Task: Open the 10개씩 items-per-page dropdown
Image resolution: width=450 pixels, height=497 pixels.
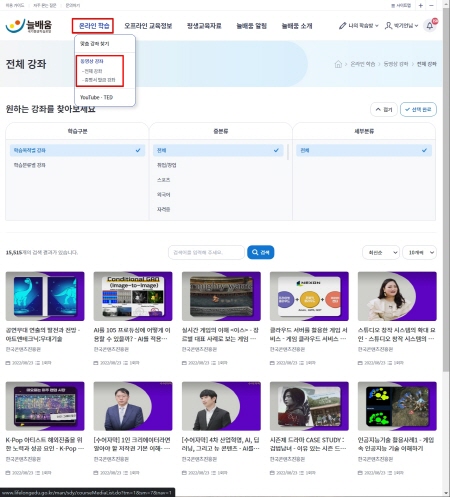Action: click(x=419, y=253)
